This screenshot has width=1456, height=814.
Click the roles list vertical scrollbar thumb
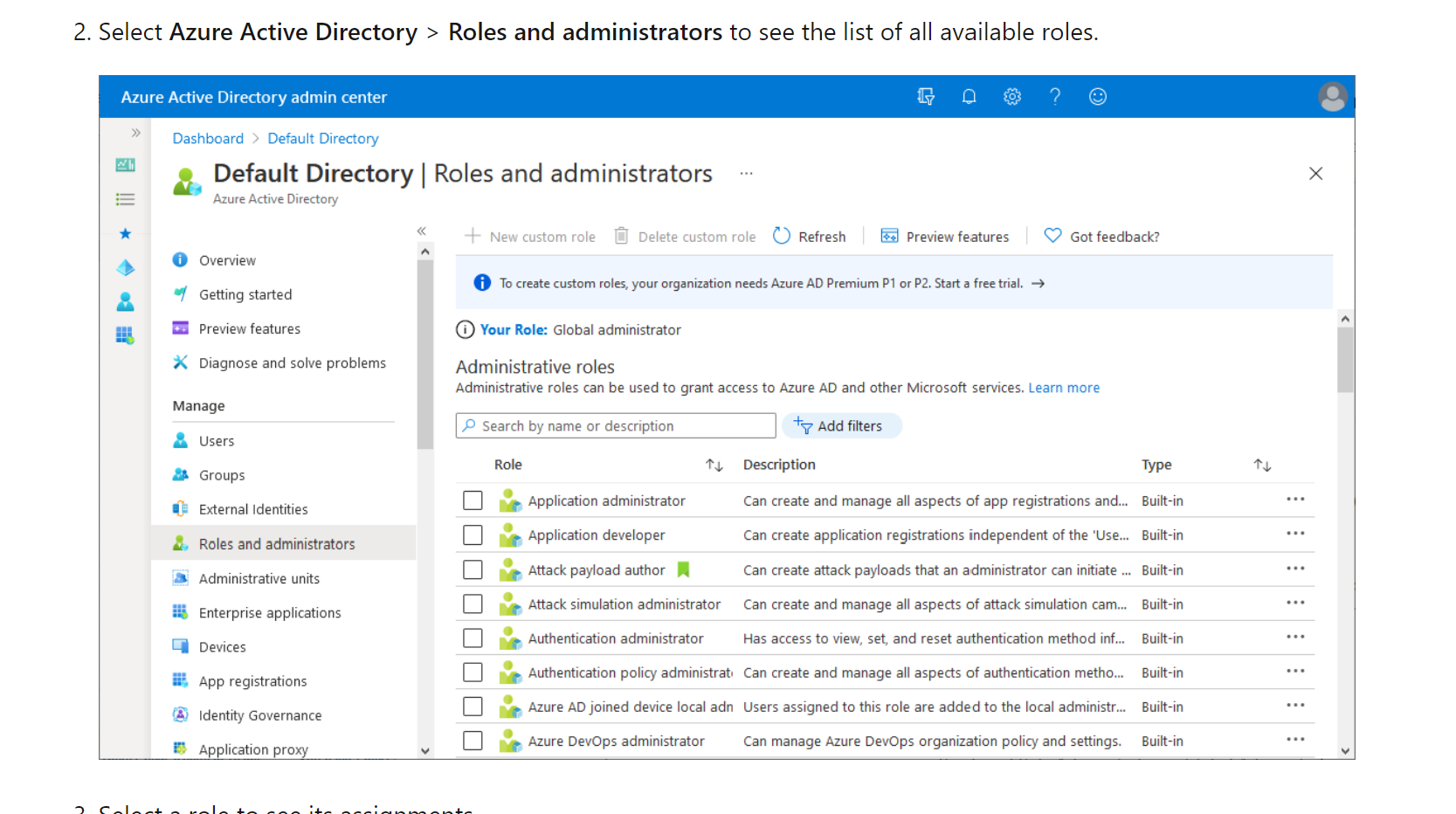tap(1345, 360)
